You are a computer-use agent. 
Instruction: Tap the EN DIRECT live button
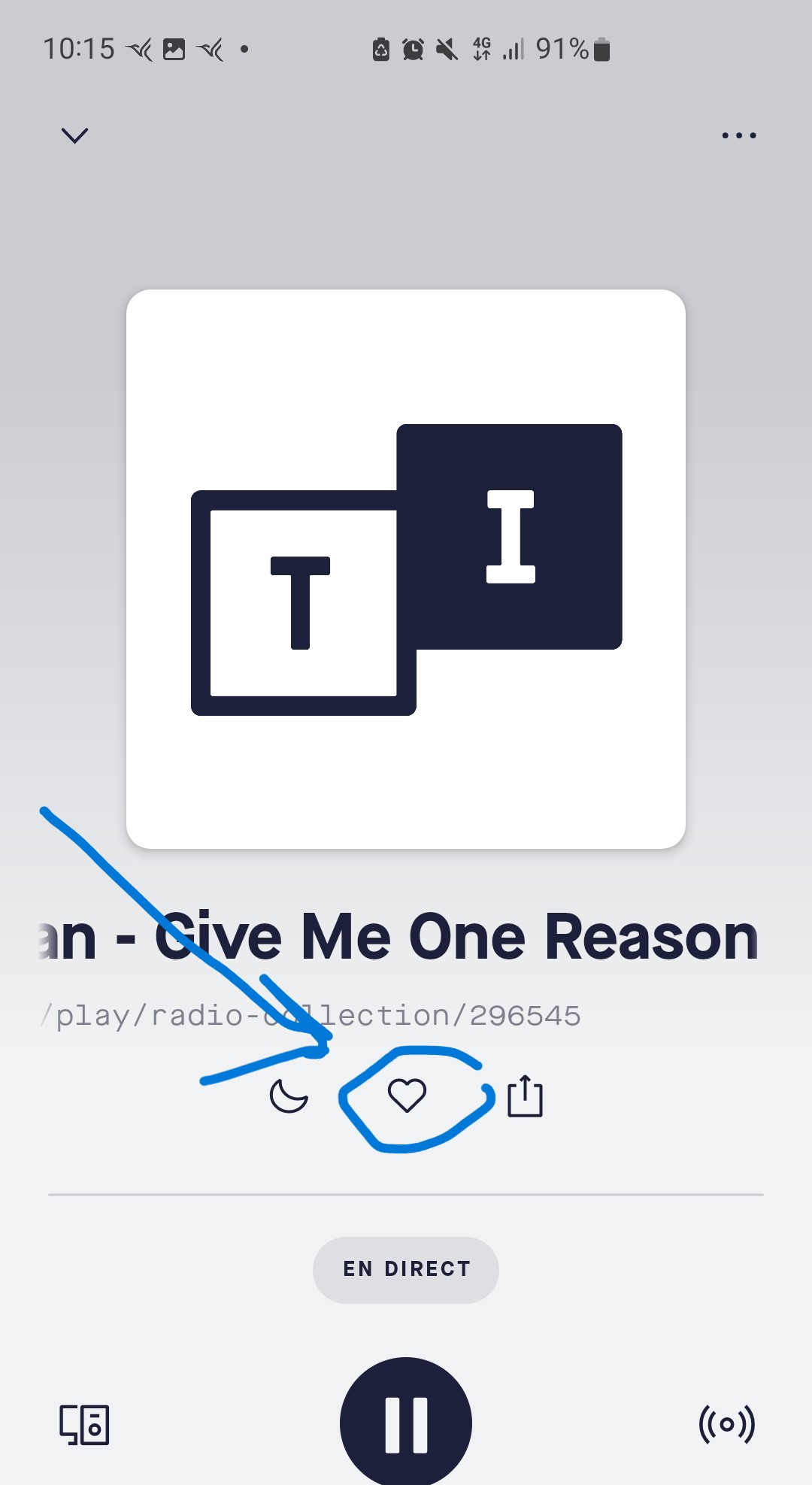(x=406, y=1269)
